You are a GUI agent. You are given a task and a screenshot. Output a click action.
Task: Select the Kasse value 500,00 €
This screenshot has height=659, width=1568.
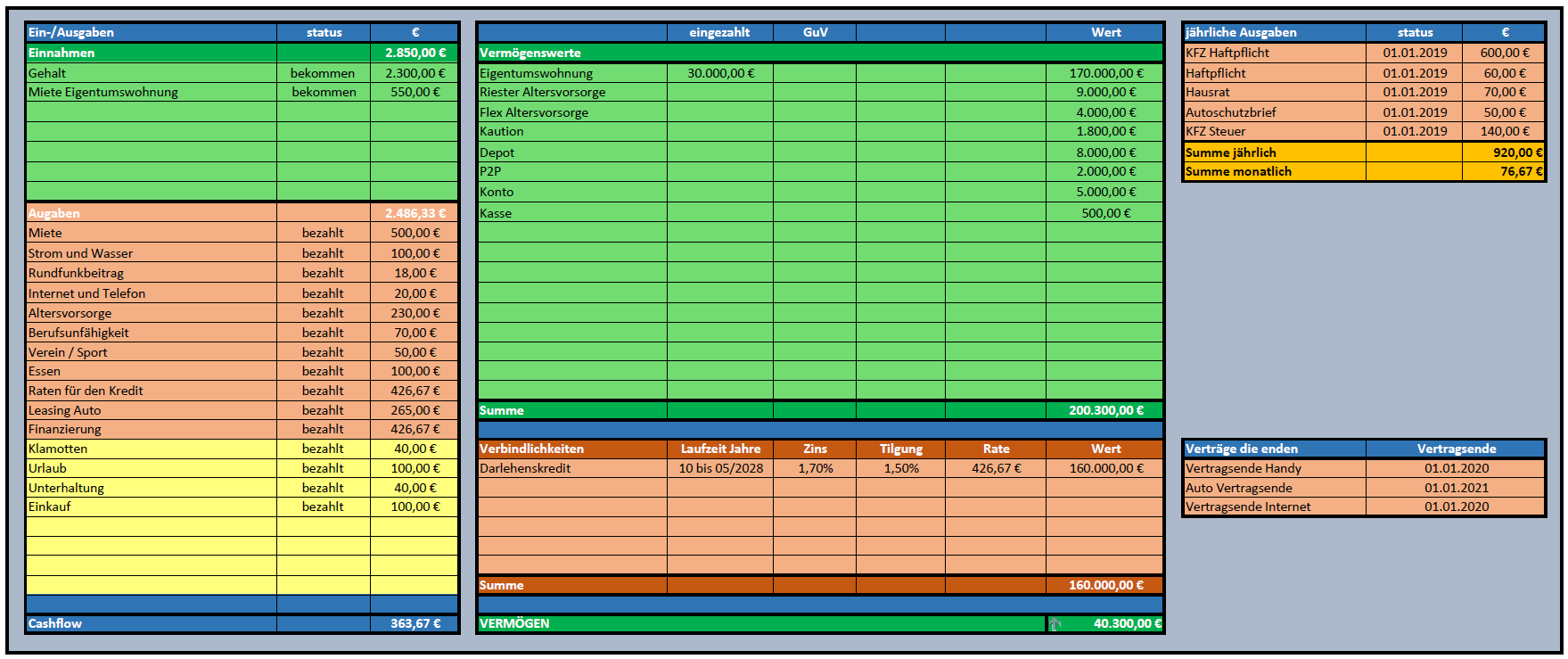[1105, 213]
